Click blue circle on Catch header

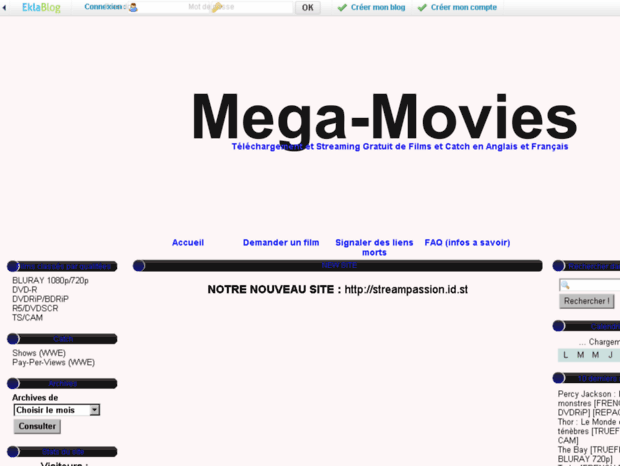(x=13, y=339)
